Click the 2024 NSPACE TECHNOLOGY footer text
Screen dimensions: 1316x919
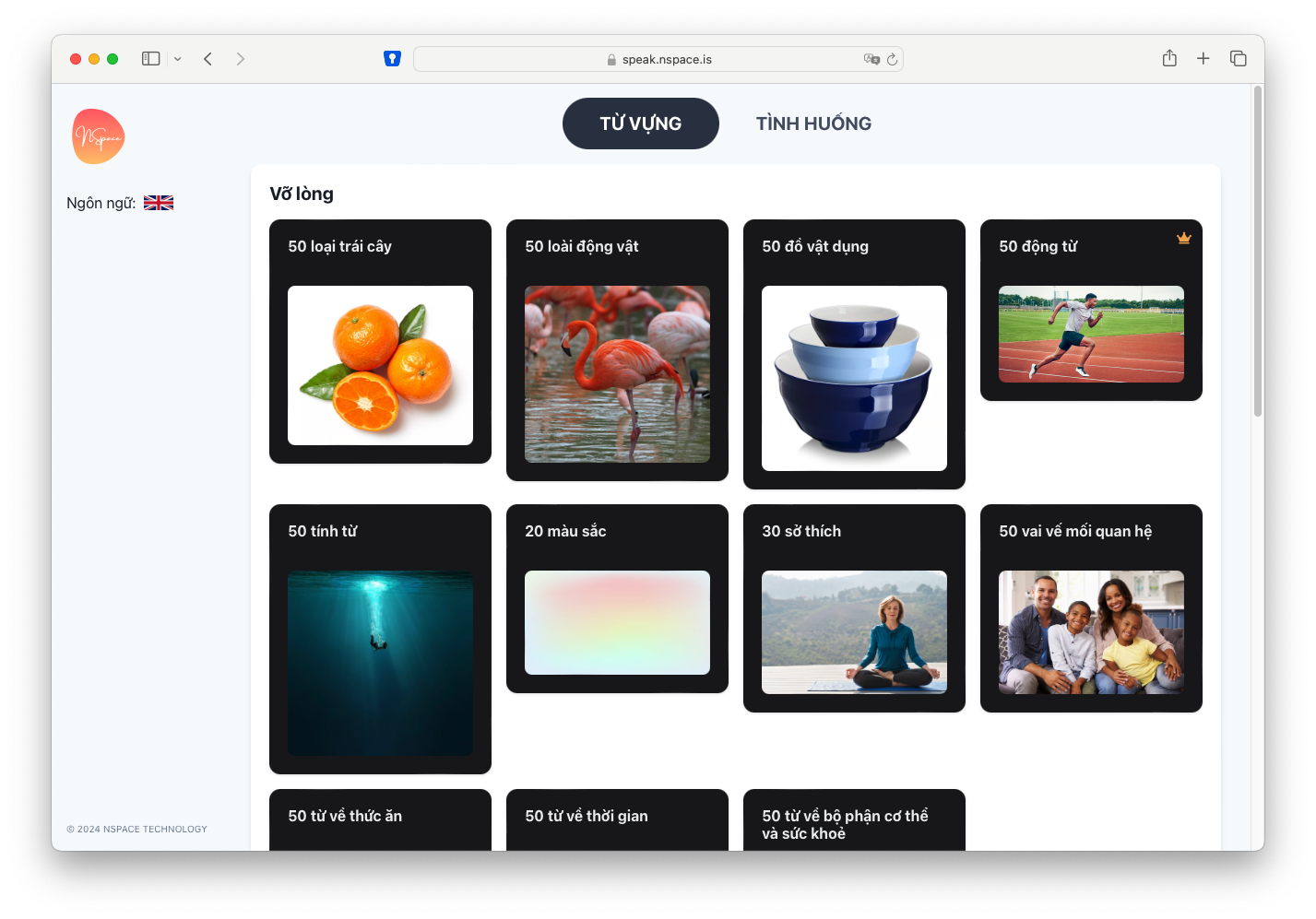coord(136,830)
